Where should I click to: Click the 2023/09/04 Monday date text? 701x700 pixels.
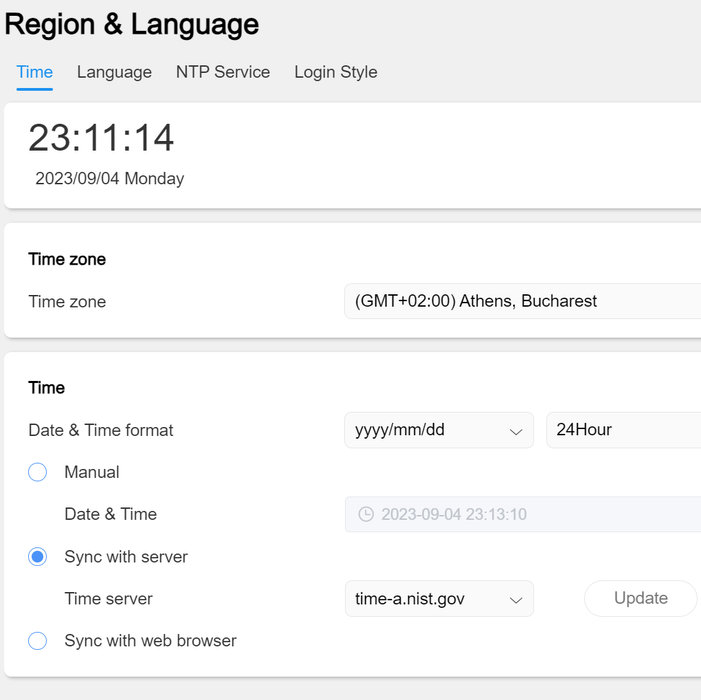(x=110, y=179)
